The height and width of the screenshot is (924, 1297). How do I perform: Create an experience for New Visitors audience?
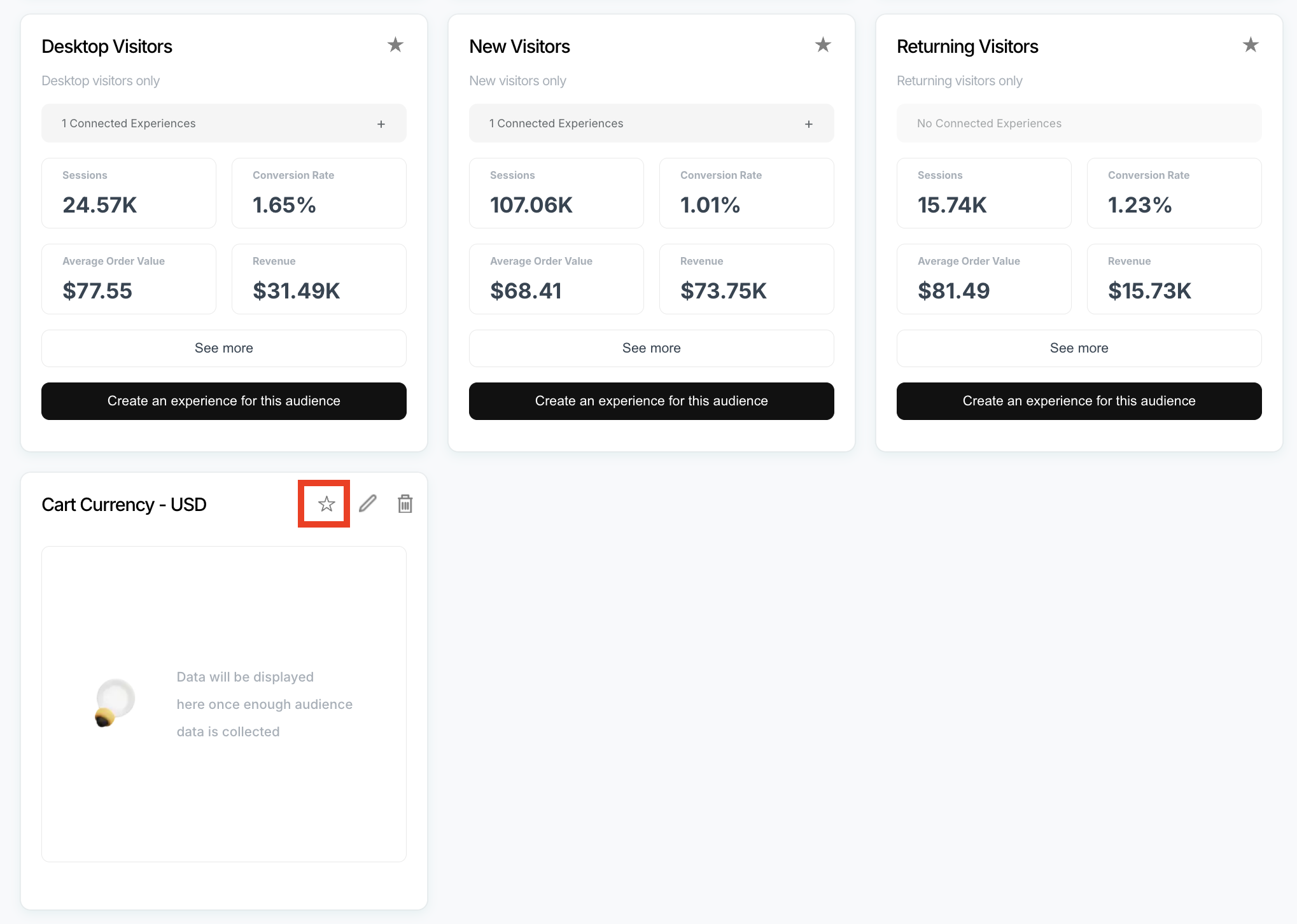coord(652,401)
